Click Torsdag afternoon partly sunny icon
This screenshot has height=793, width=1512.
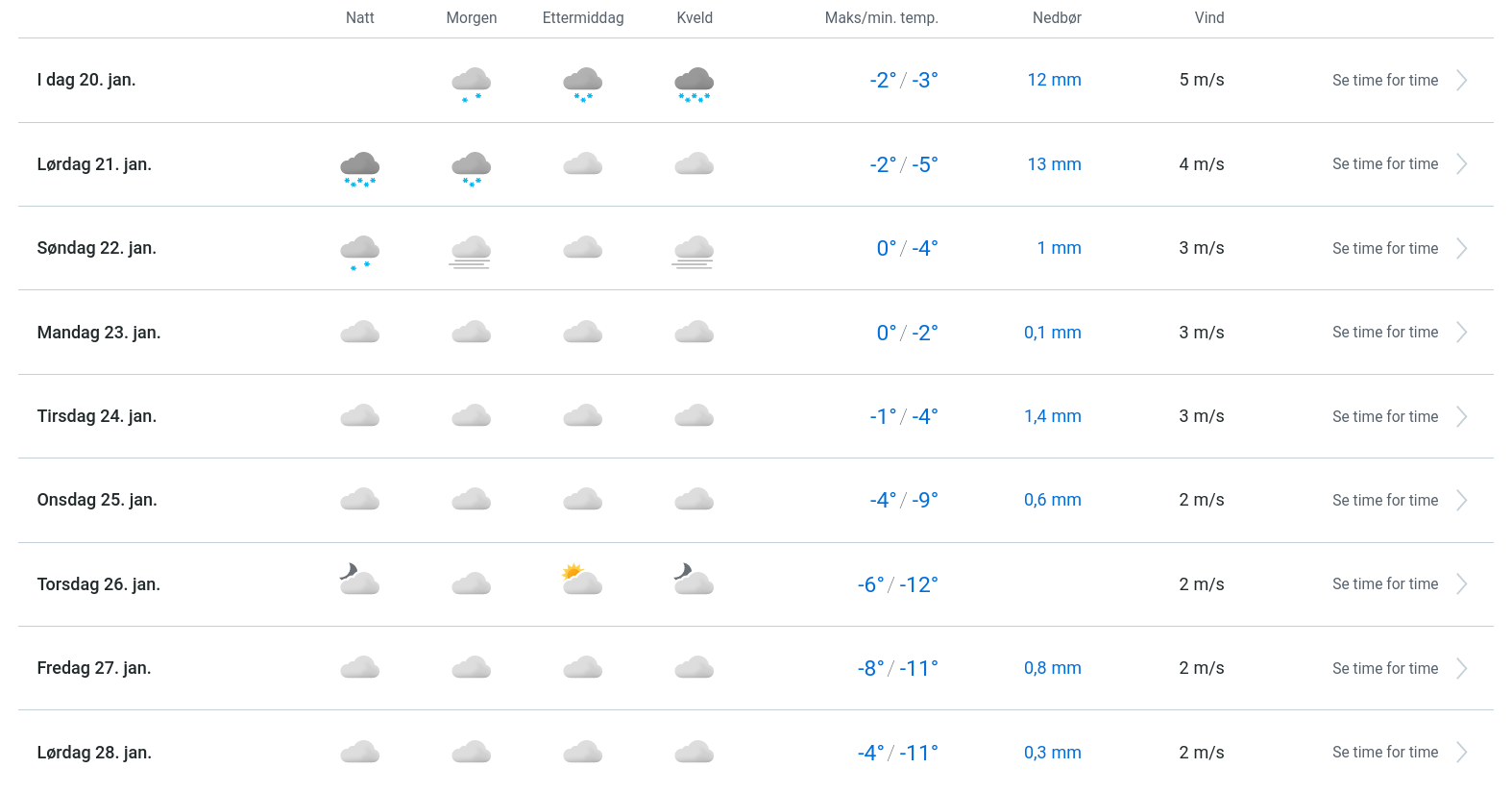tap(582, 580)
